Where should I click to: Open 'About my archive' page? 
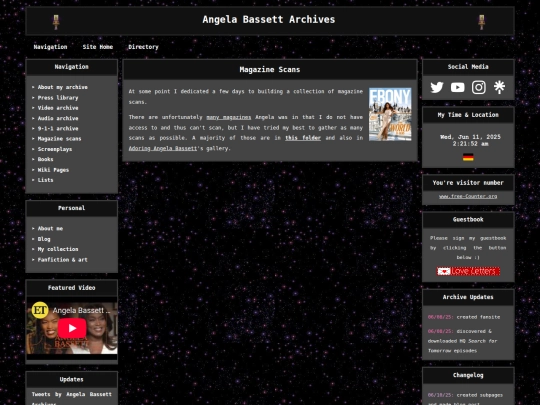(x=62, y=87)
